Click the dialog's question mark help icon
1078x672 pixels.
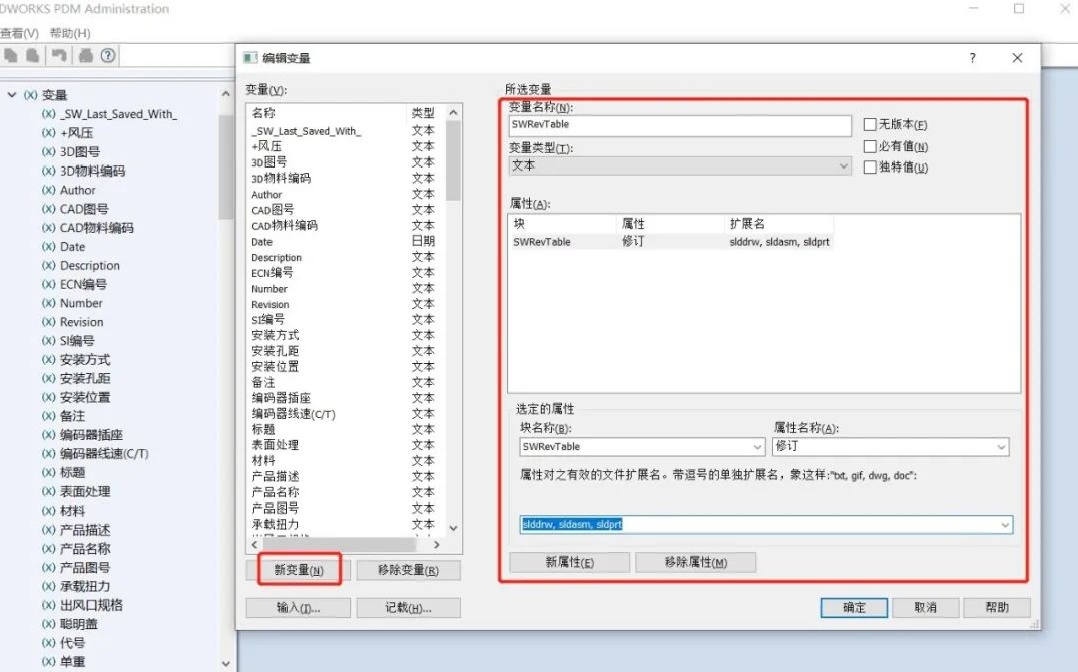(972, 58)
